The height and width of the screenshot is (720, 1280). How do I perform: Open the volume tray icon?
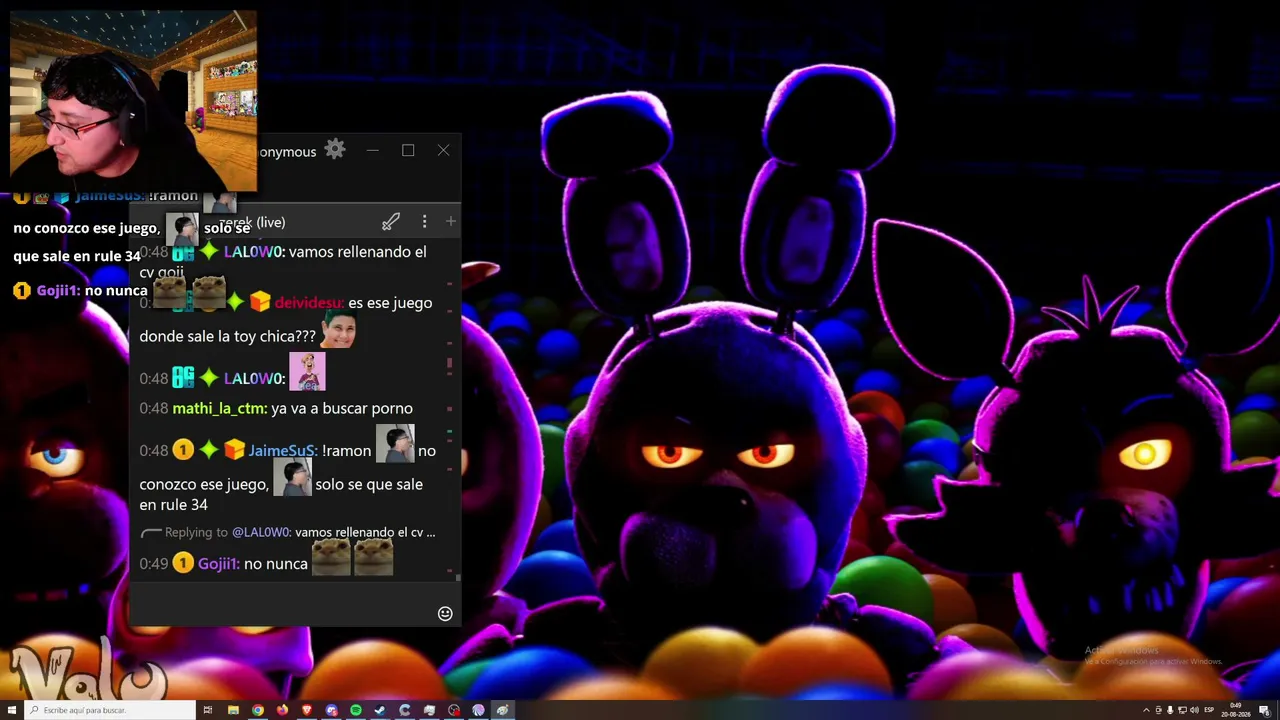click(x=1194, y=710)
